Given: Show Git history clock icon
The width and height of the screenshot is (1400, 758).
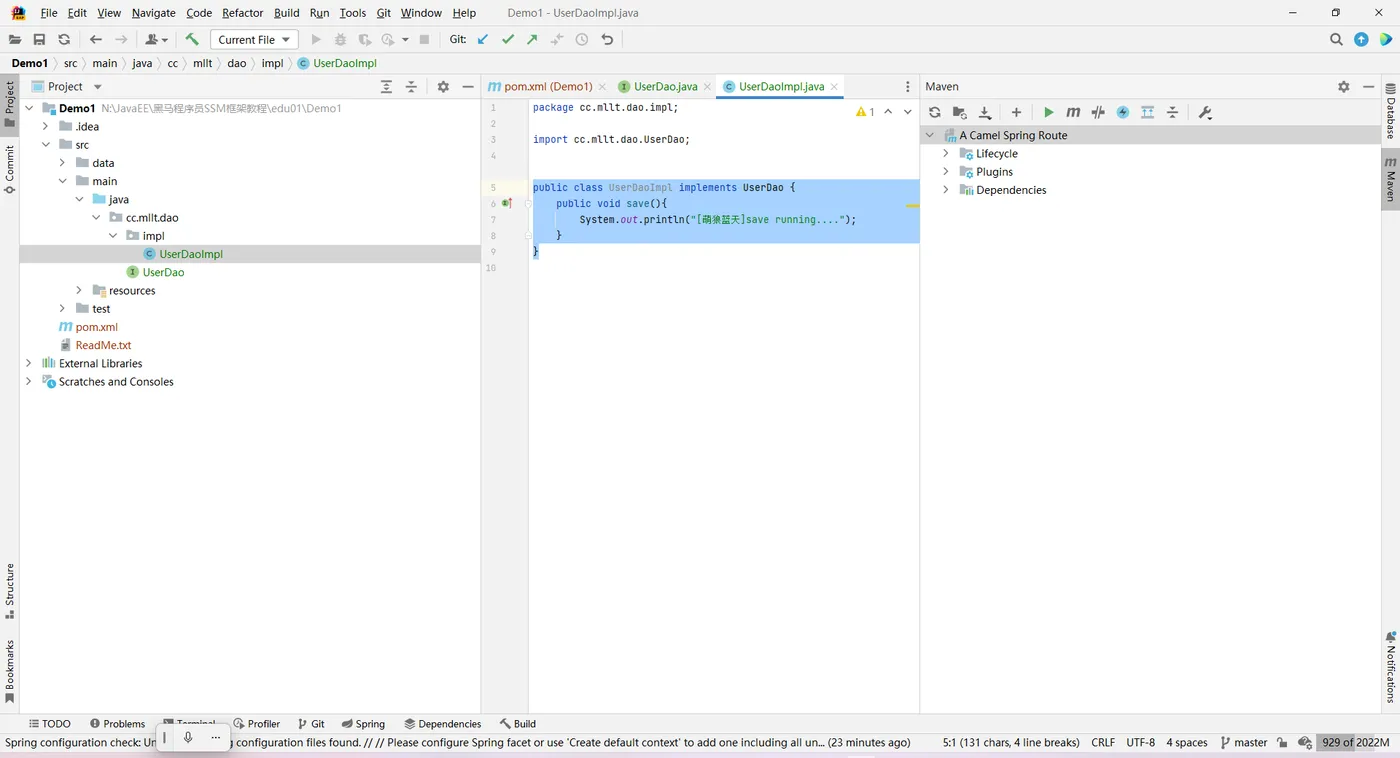Looking at the screenshot, I should pyautogui.click(x=582, y=40).
